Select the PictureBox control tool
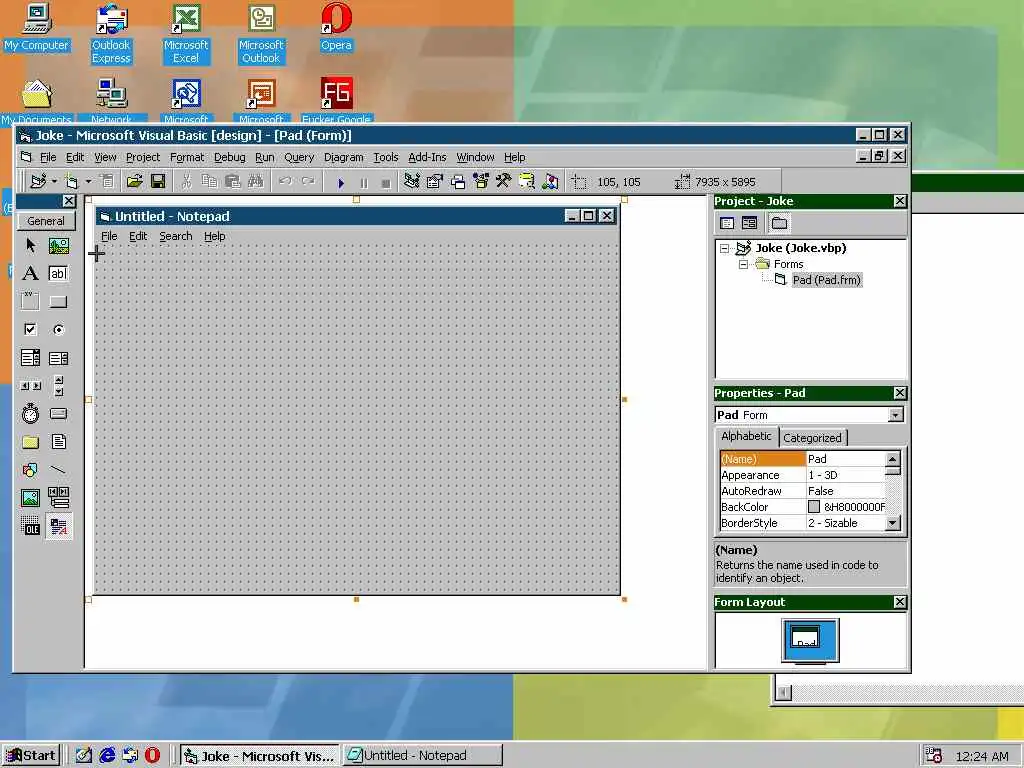The width and height of the screenshot is (1024, 768). [x=59, y=246]
